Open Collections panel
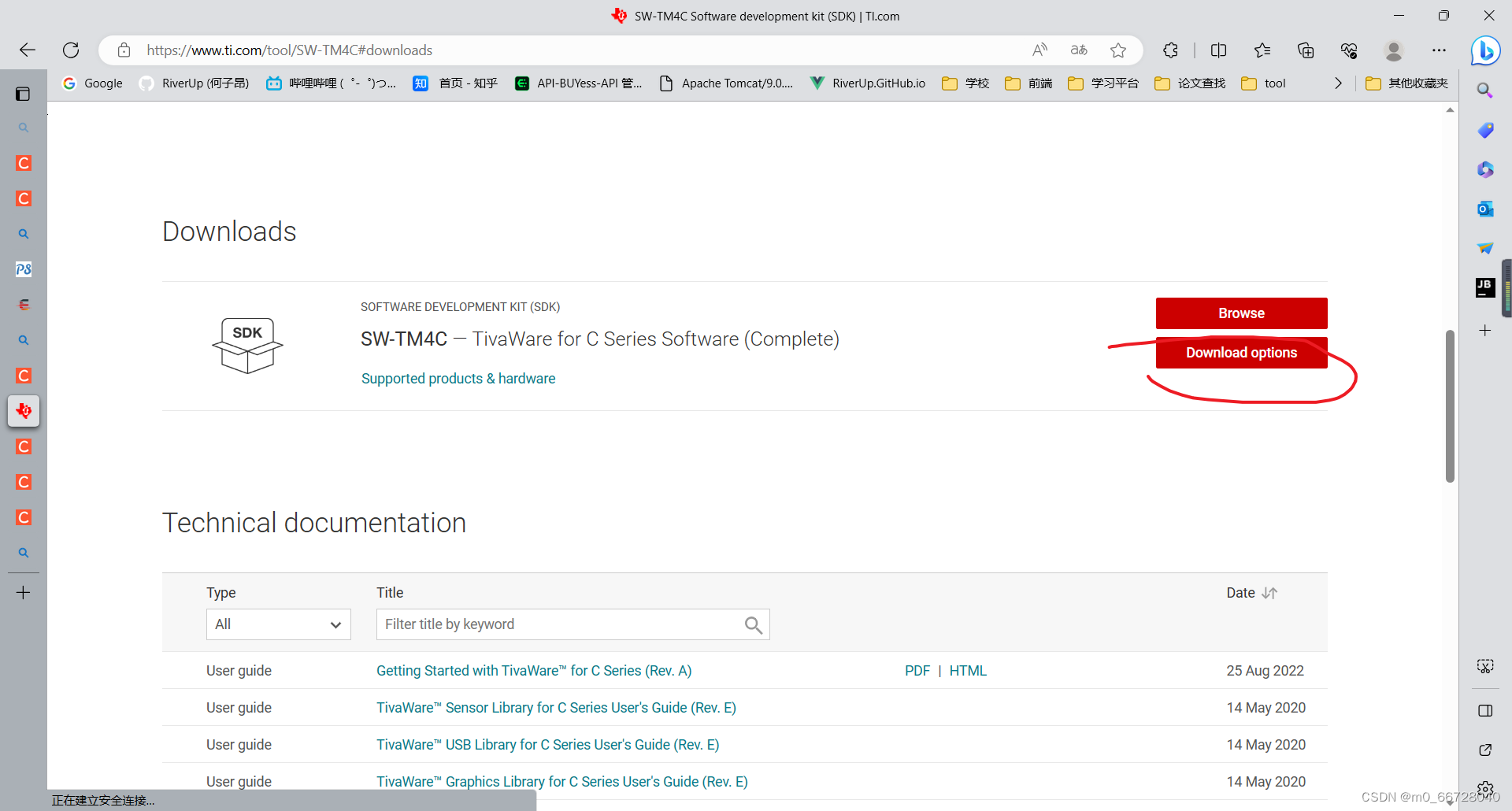Viewport: 1512px width, 811px height. [1306, 50]
